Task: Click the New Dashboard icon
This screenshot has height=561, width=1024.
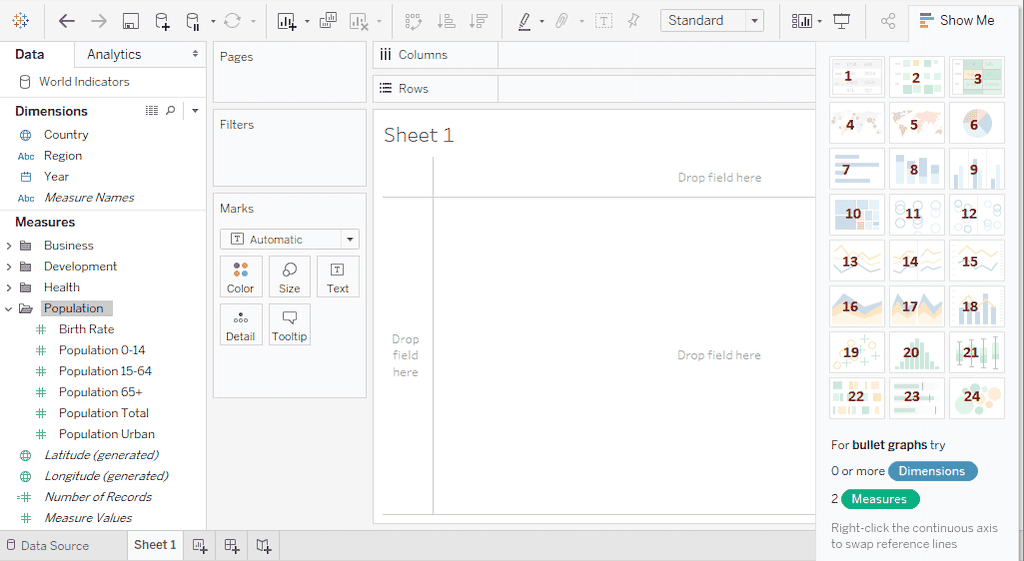Action: click(231, 545)
